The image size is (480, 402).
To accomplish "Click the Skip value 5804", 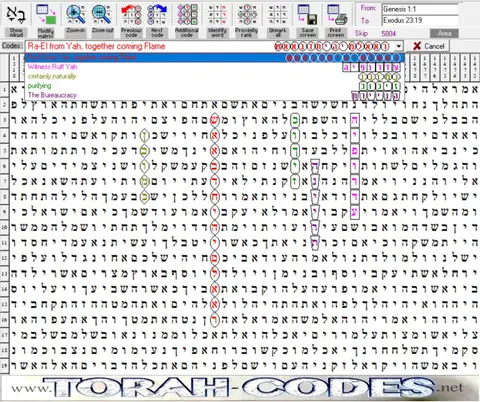I will 389,33.
